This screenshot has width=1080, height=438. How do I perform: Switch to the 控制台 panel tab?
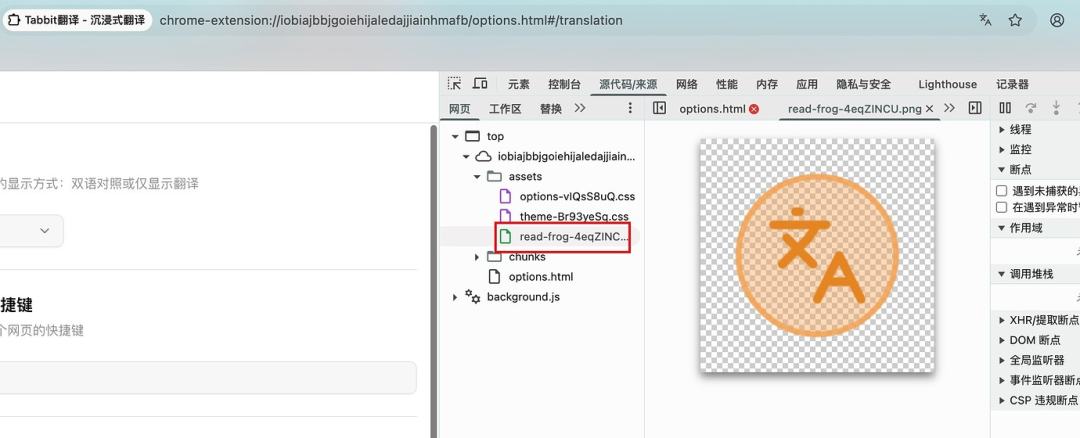coord(564,84)
